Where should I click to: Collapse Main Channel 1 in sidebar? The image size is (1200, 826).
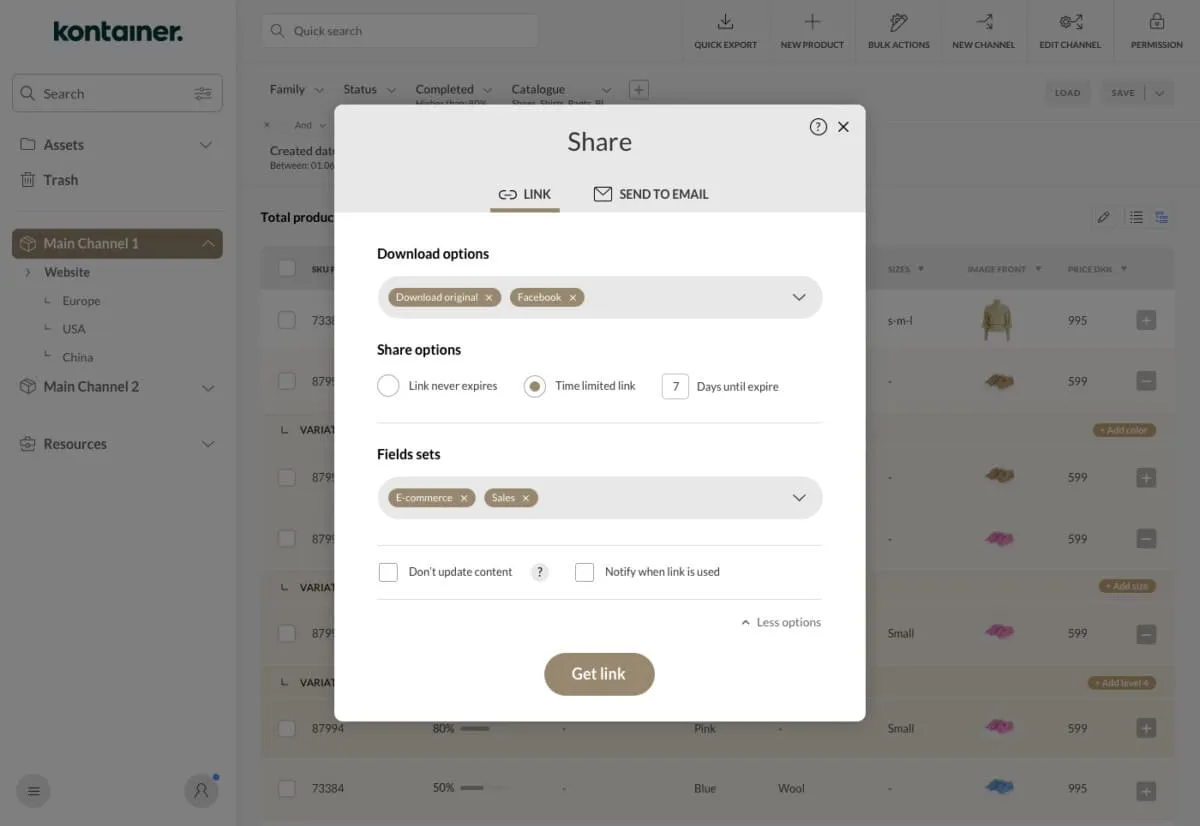click(208, 244)
